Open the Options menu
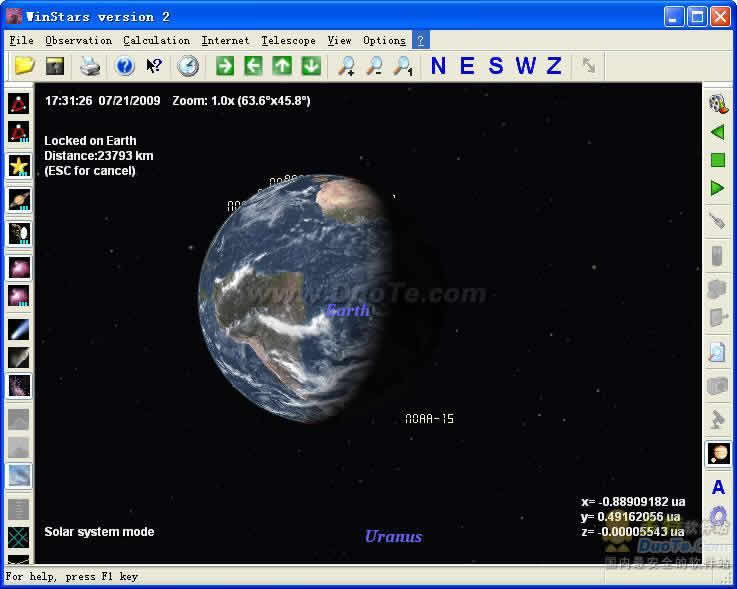 384,41
